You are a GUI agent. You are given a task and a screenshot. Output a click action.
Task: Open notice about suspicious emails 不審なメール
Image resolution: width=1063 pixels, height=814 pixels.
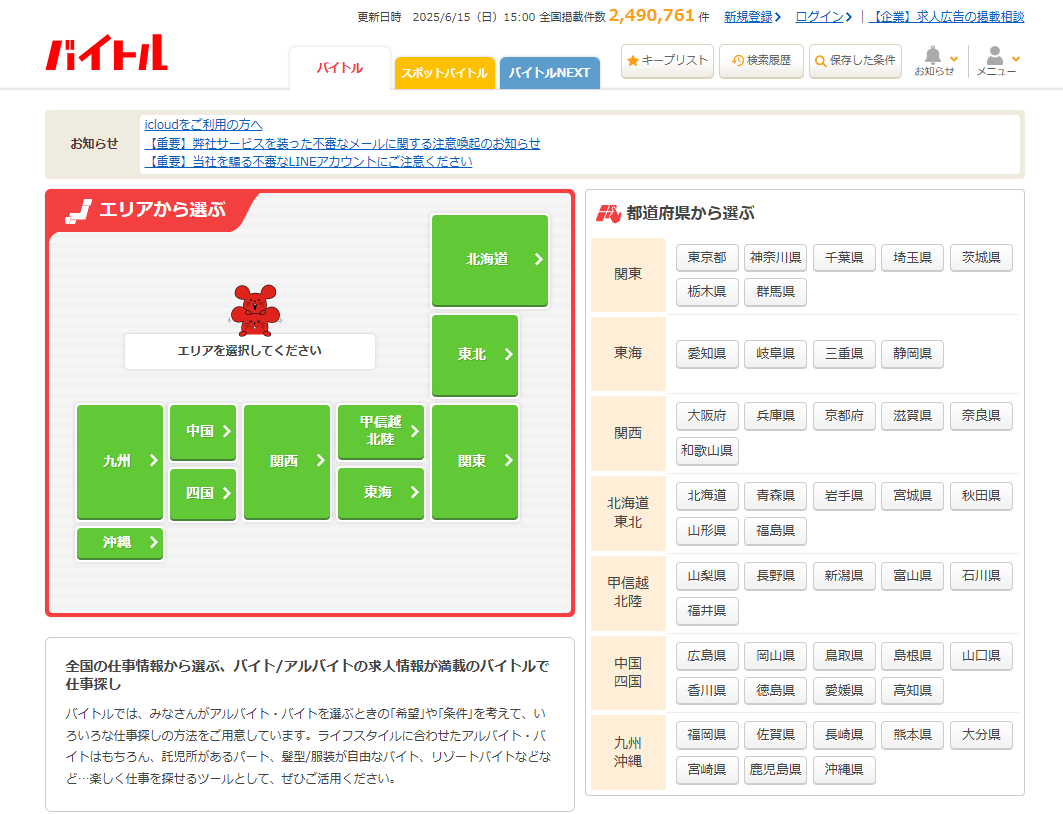pyautogui.click(x=342, y=144)
